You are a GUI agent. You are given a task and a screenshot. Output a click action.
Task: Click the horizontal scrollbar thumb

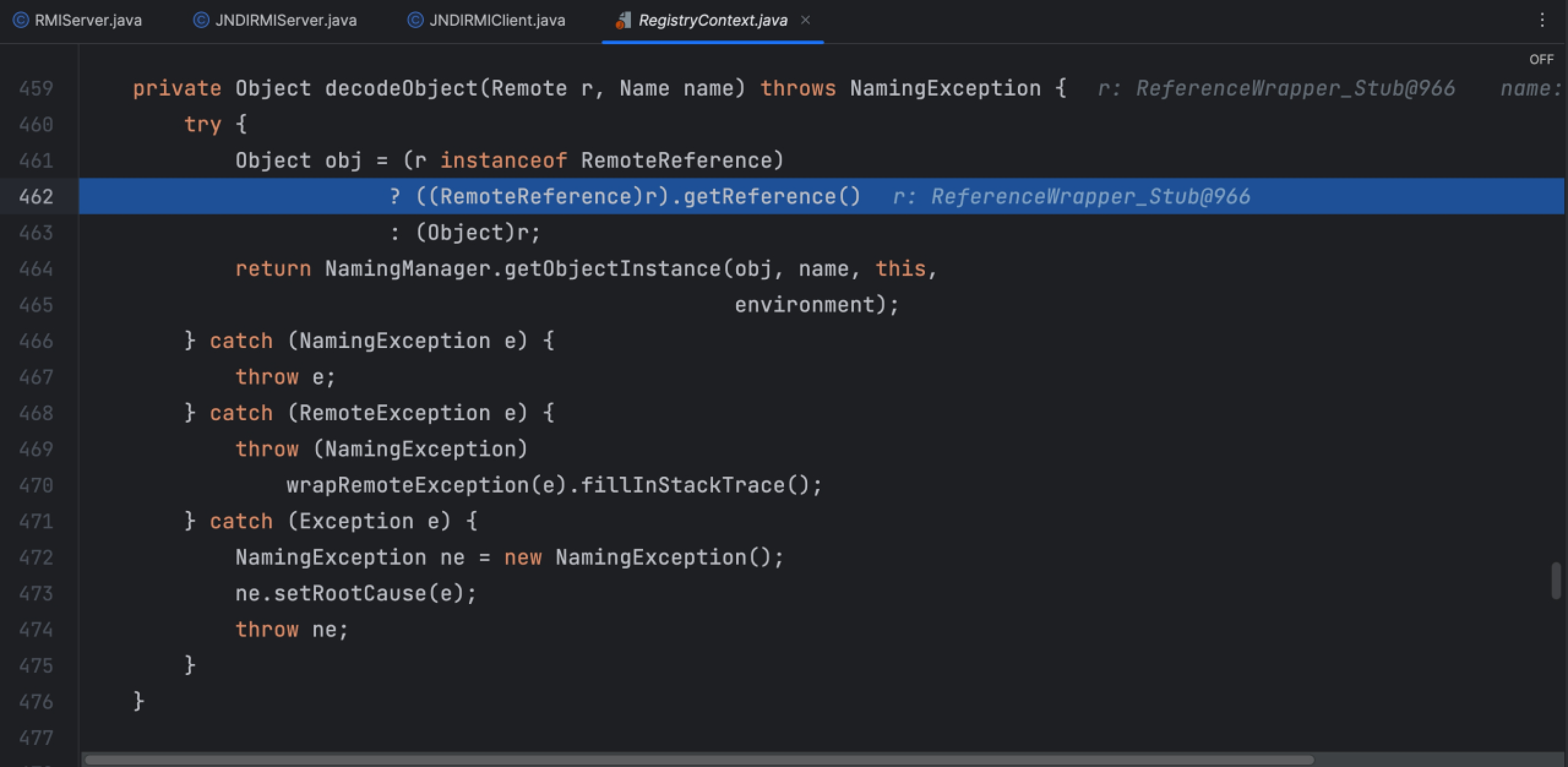(698, 760)
